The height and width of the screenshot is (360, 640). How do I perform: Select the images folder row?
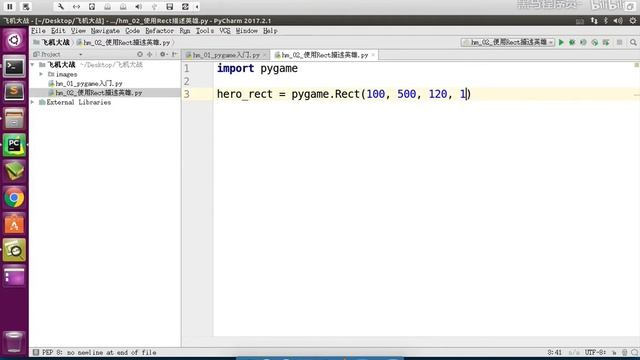[105, 74]
